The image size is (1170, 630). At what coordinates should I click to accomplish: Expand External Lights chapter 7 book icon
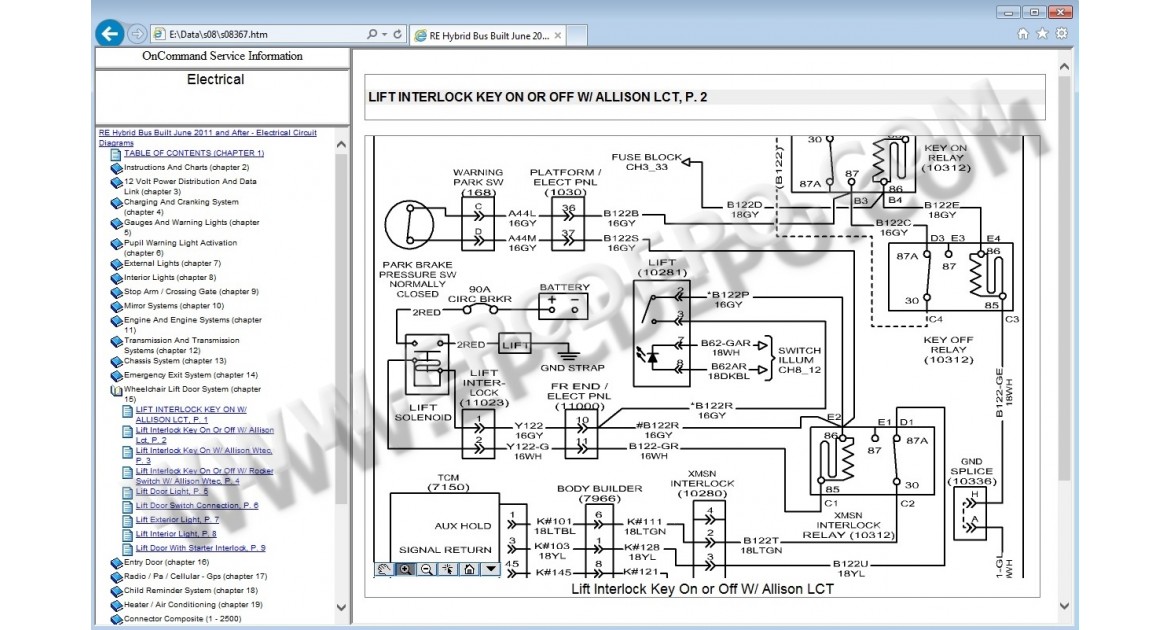[116, 264]
